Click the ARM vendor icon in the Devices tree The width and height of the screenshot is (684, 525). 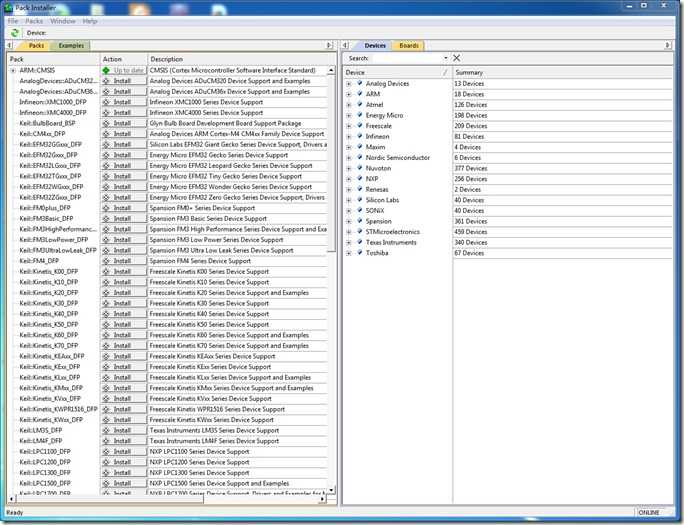pos(360,93)
